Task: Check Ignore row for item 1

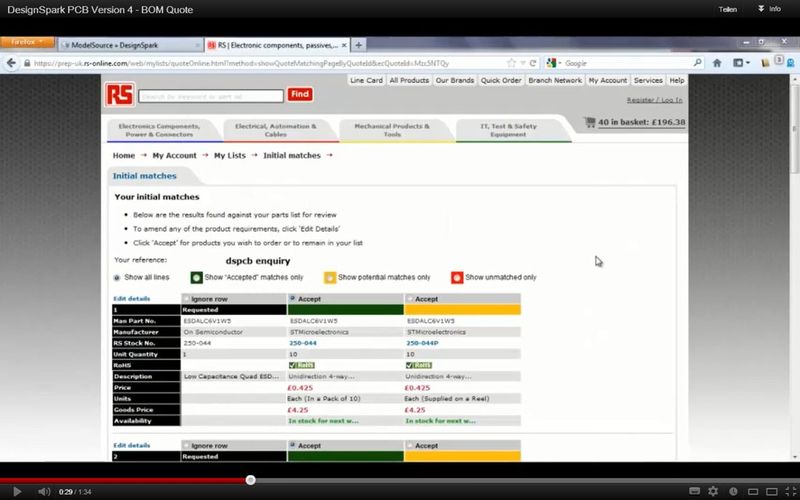Action: [x=186, y=298]
